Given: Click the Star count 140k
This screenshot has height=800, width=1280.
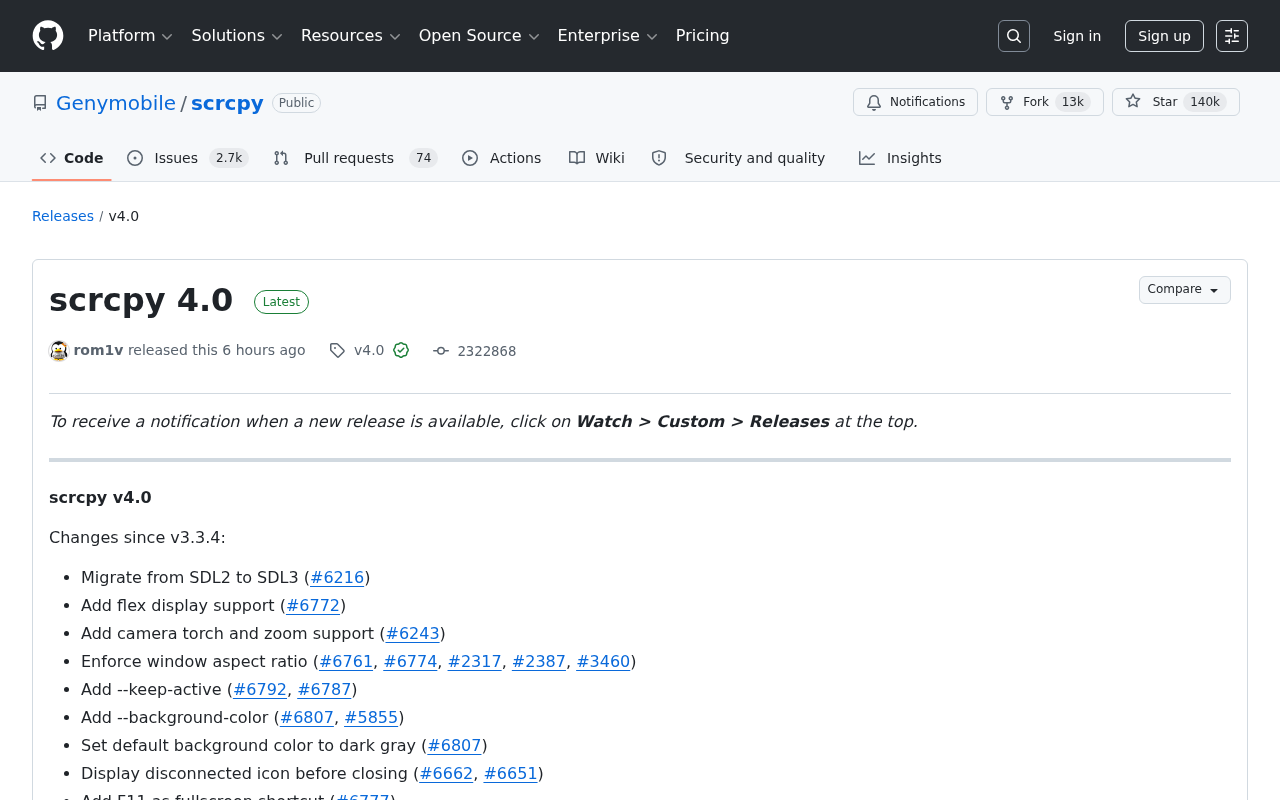Looking at the screenshot, I should pos(1205,102).
